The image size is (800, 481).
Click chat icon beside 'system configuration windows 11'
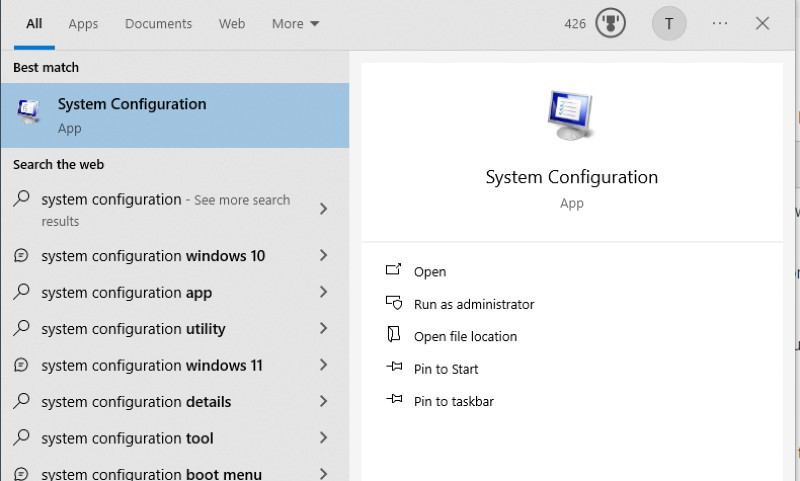(x=21, y=364)
